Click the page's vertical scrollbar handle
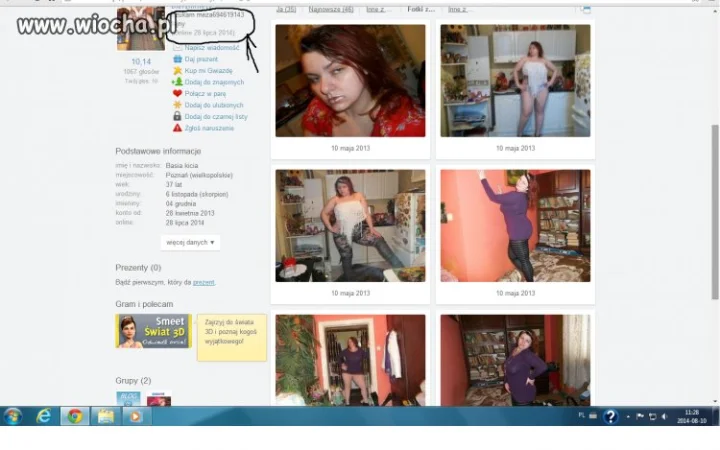Viewport: 720px width, 450px height. click(715, 212)
